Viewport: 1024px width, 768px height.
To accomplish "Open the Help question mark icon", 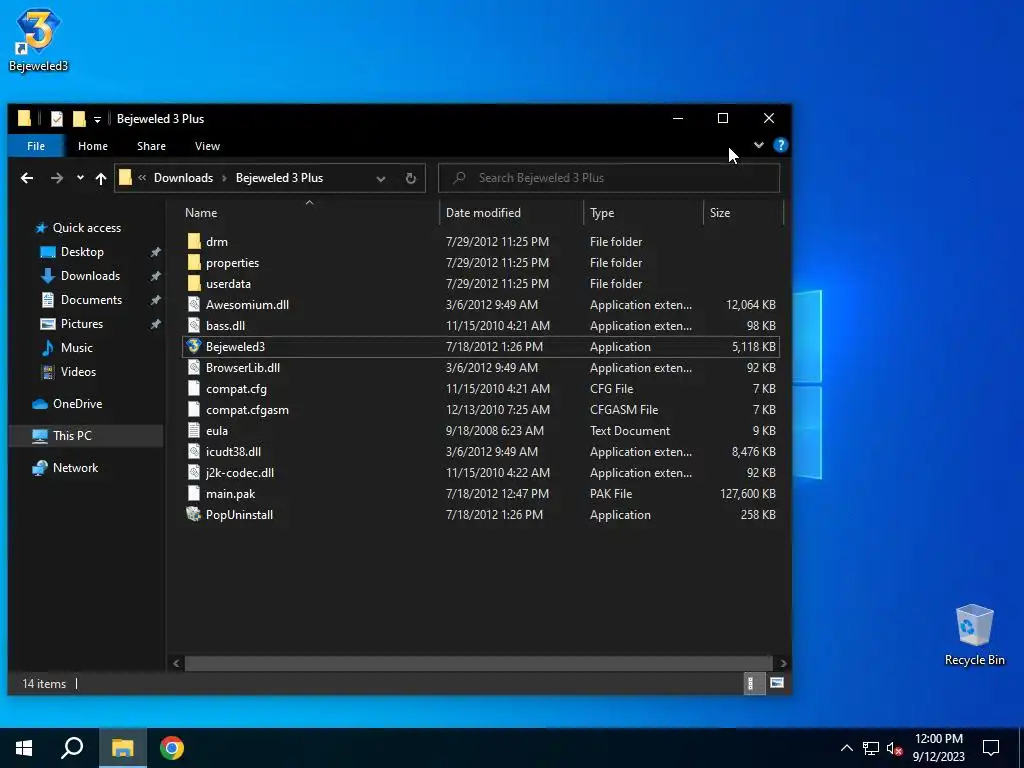I will click(x=780, y=145).
